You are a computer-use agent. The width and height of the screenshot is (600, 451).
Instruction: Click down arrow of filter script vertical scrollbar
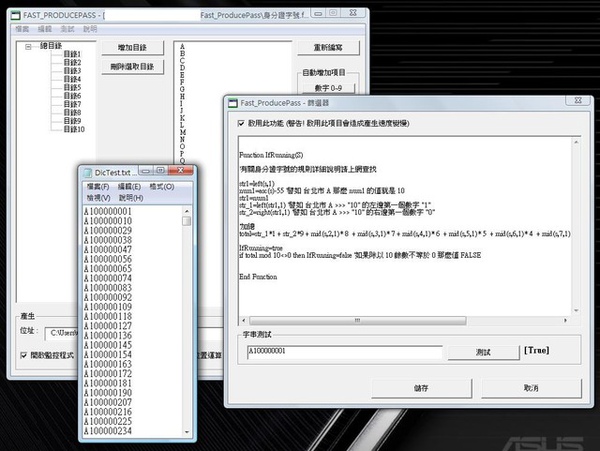tap(576, 311)
